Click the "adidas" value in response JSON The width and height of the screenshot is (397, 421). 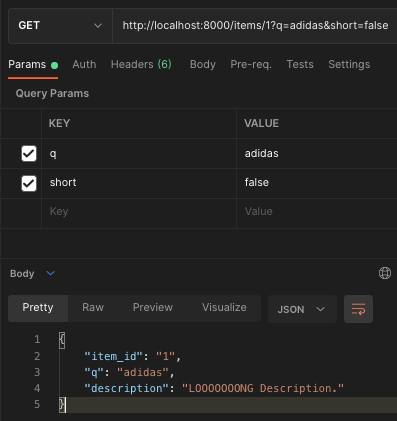coord(143,372)
